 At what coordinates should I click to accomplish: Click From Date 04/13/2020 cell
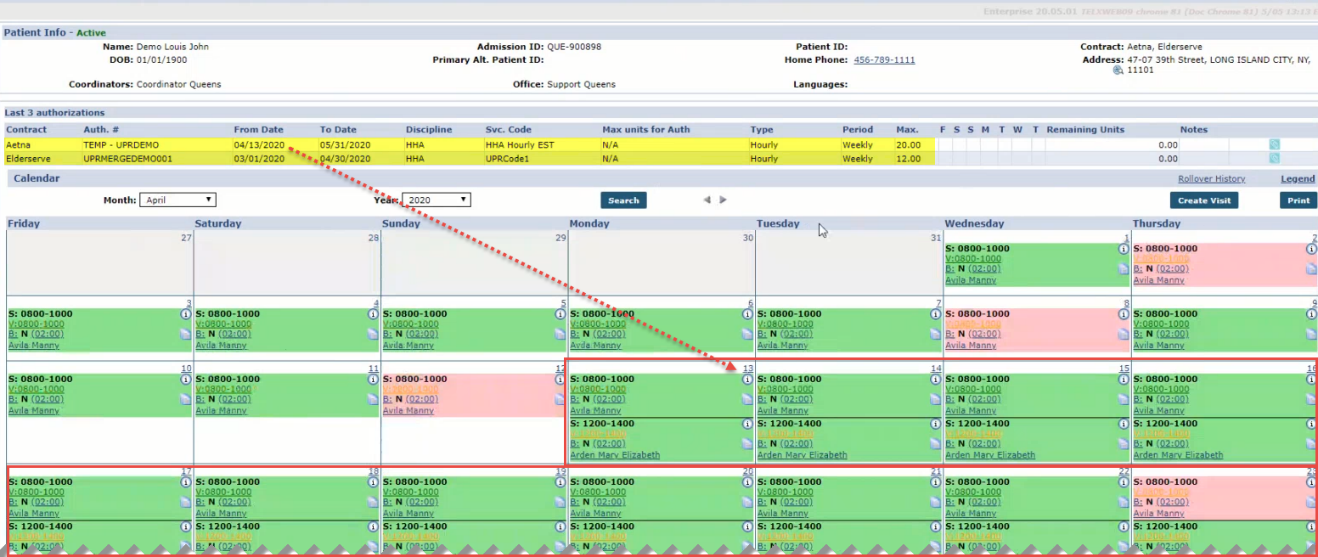click(x=259, y=145)
